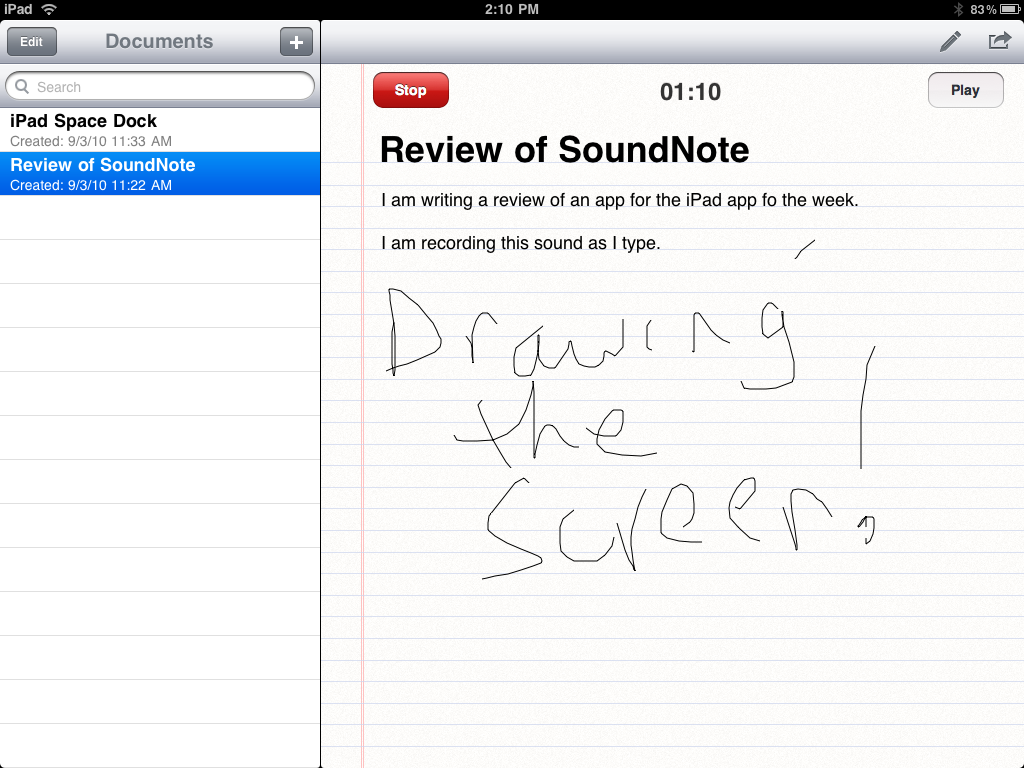Image resolution: width=1024 pixels, height=768 pixels.
Task: Click the magnifier icon in the Search bar
Action: point(20,86)
